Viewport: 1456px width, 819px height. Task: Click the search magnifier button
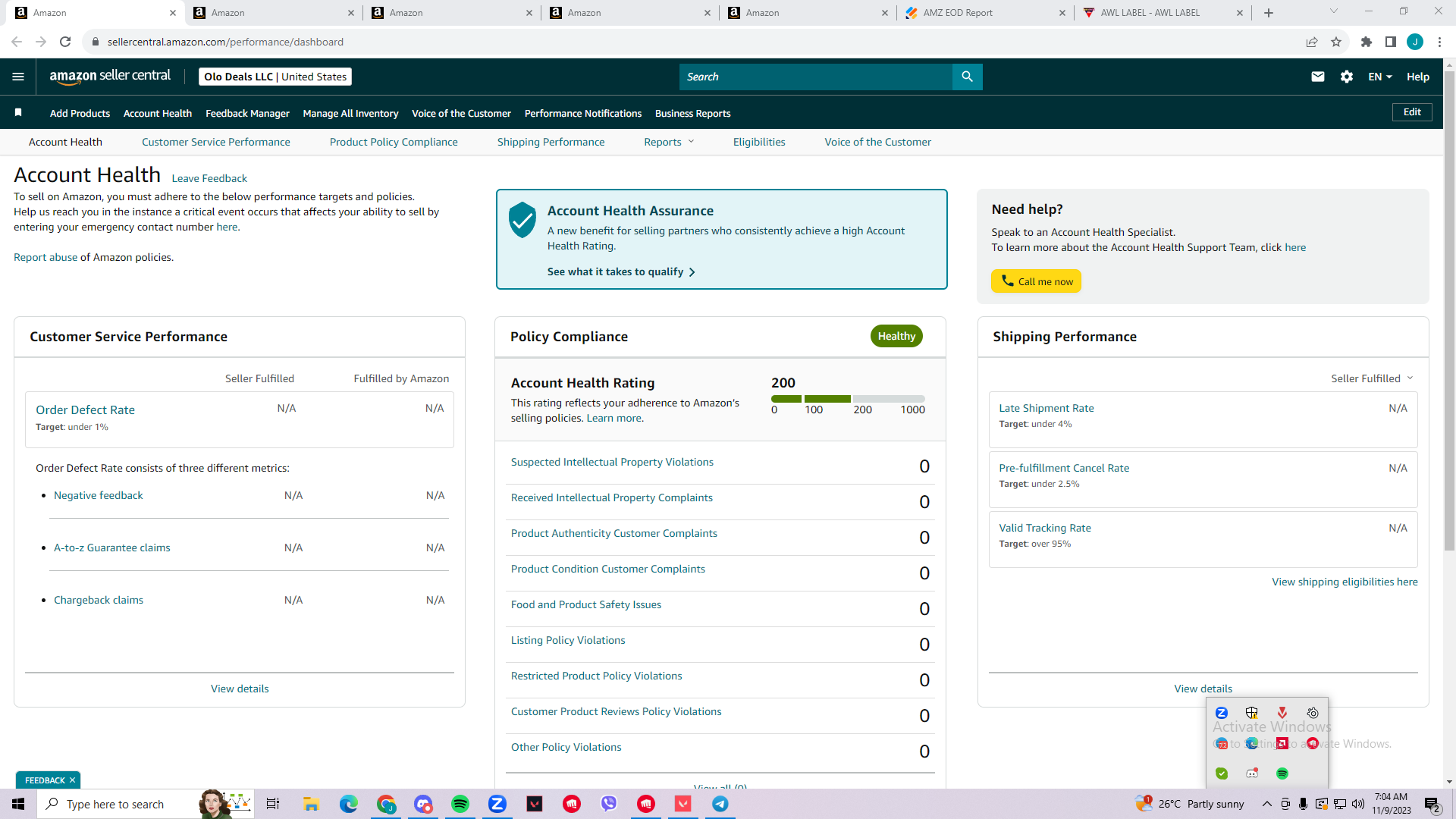[967, 77]
